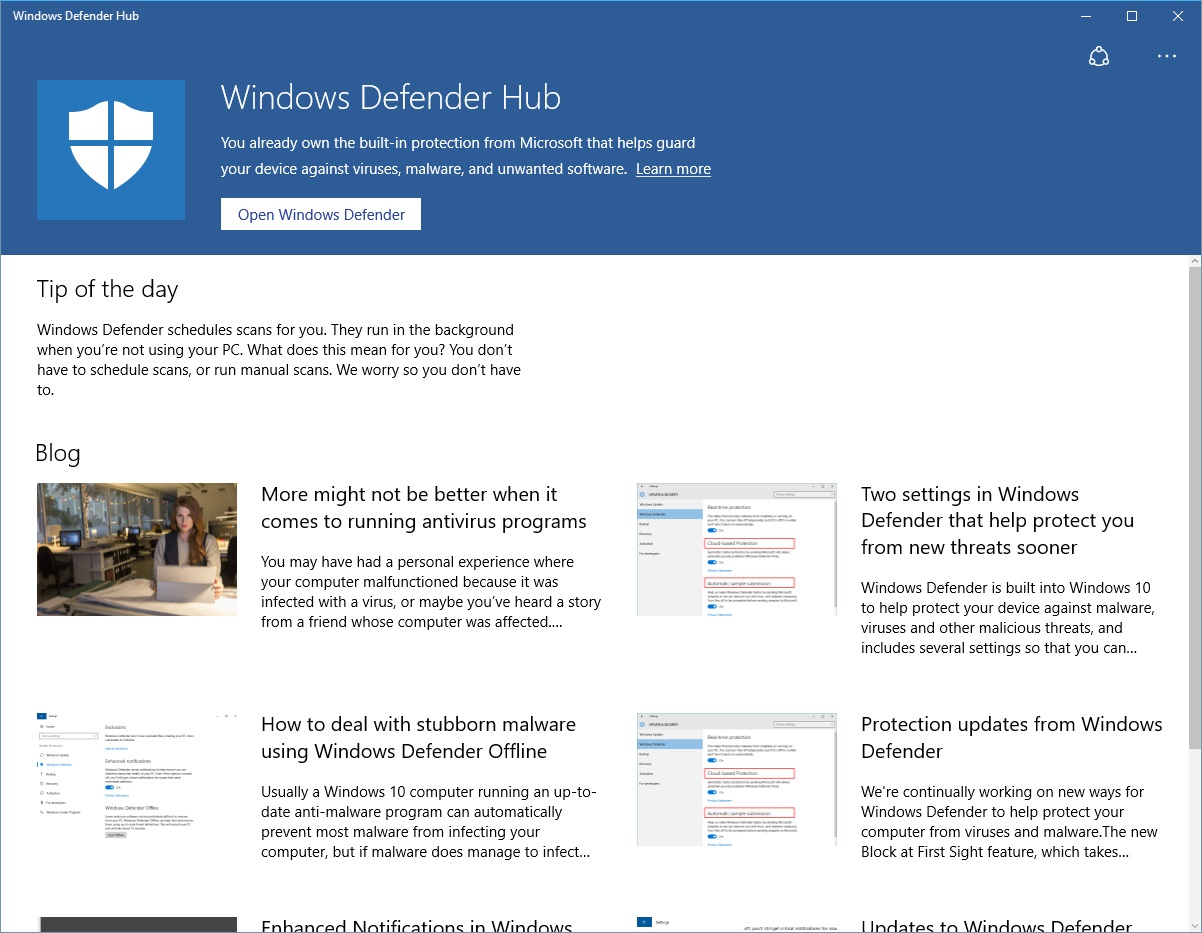Open the Share menu in the title area
This screenshot has width=1202, height=933.
[x=1098, y=56]
